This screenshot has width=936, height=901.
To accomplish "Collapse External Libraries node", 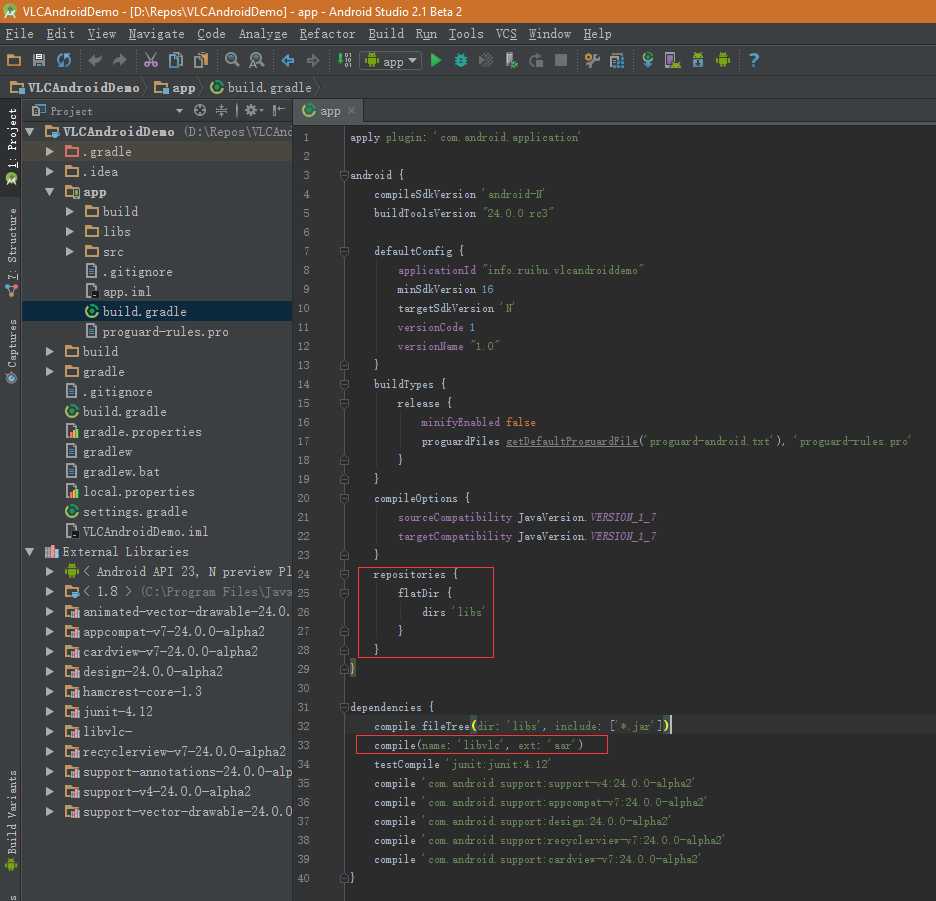I will (x=30, y=552).
